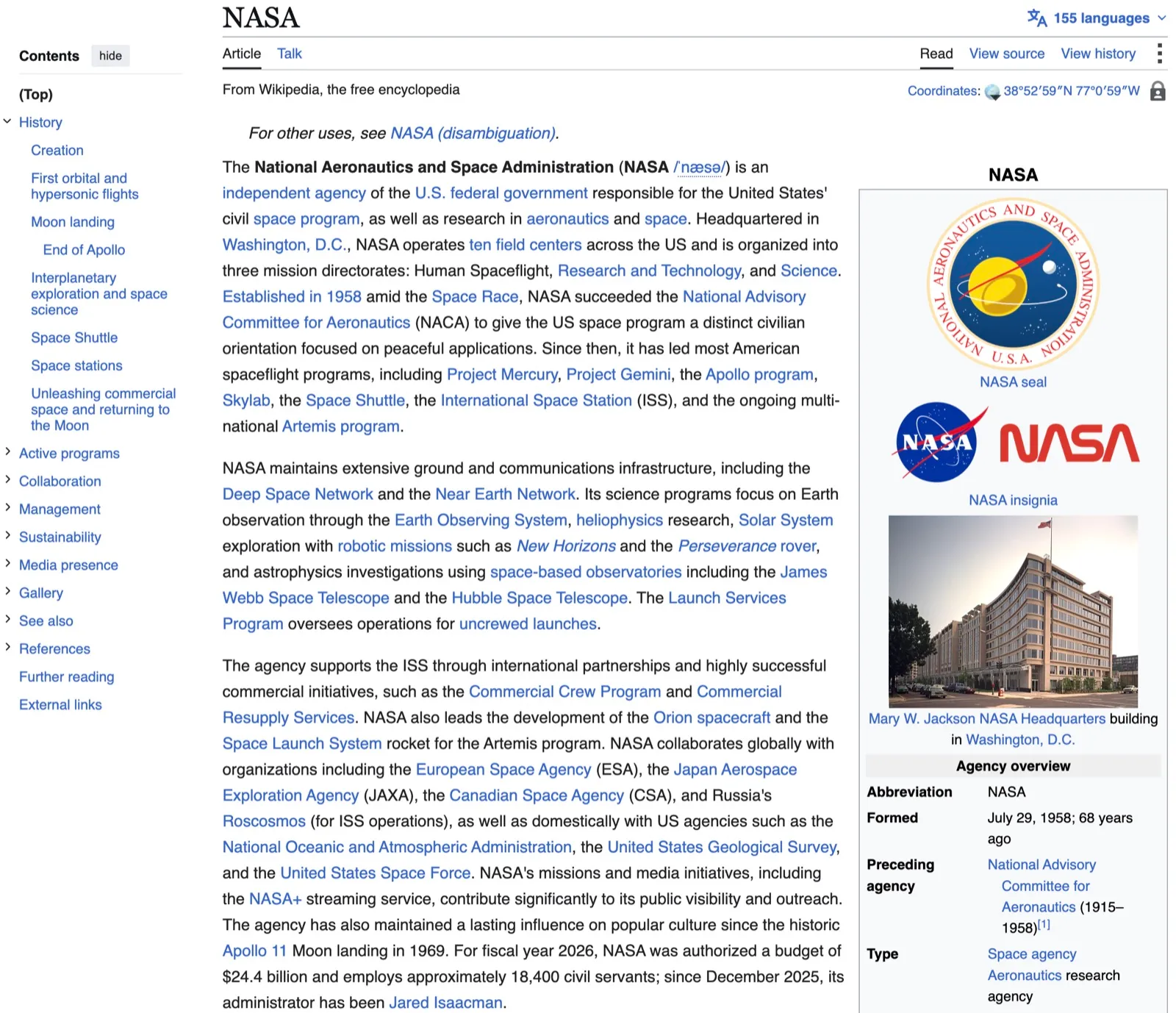Image resolution: width=1176 pixels, height=1013 pixels.
Task: Go to End of Apollo in contents
Action: pyautogui.click(x=85, y=250)
